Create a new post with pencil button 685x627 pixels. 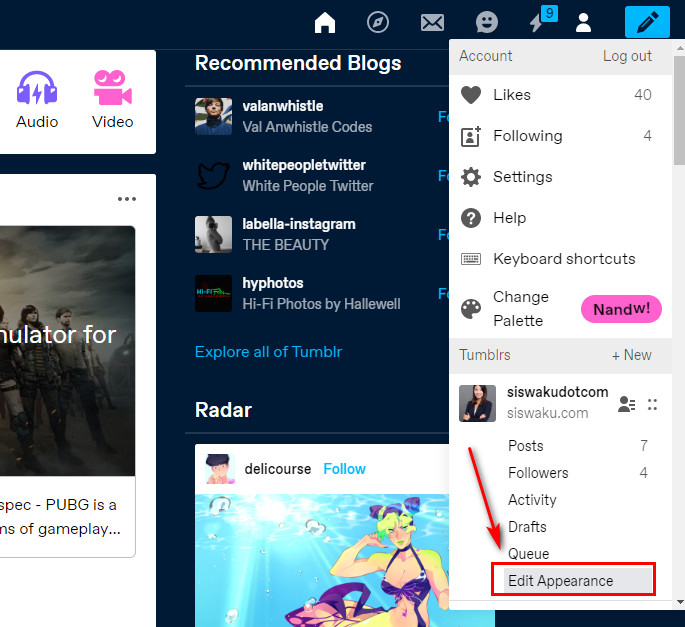tap(647, 22)
